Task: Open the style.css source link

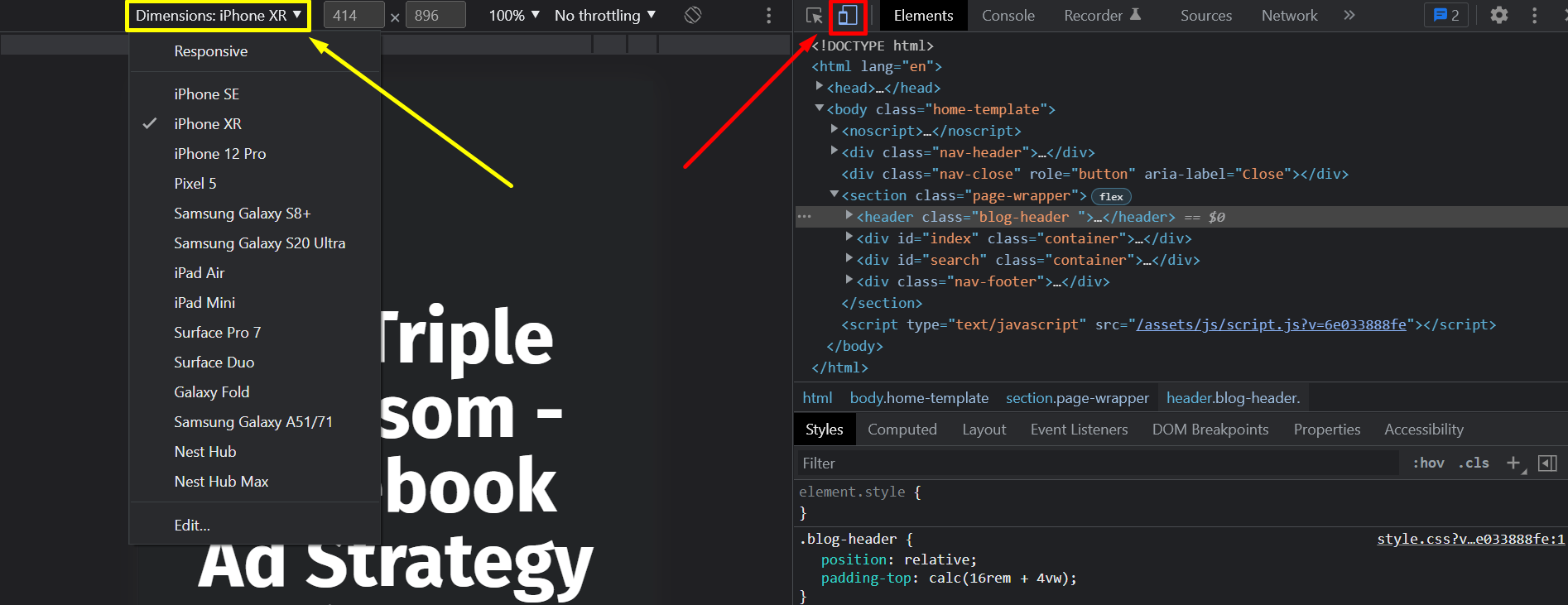Action: click(1470, 539)
